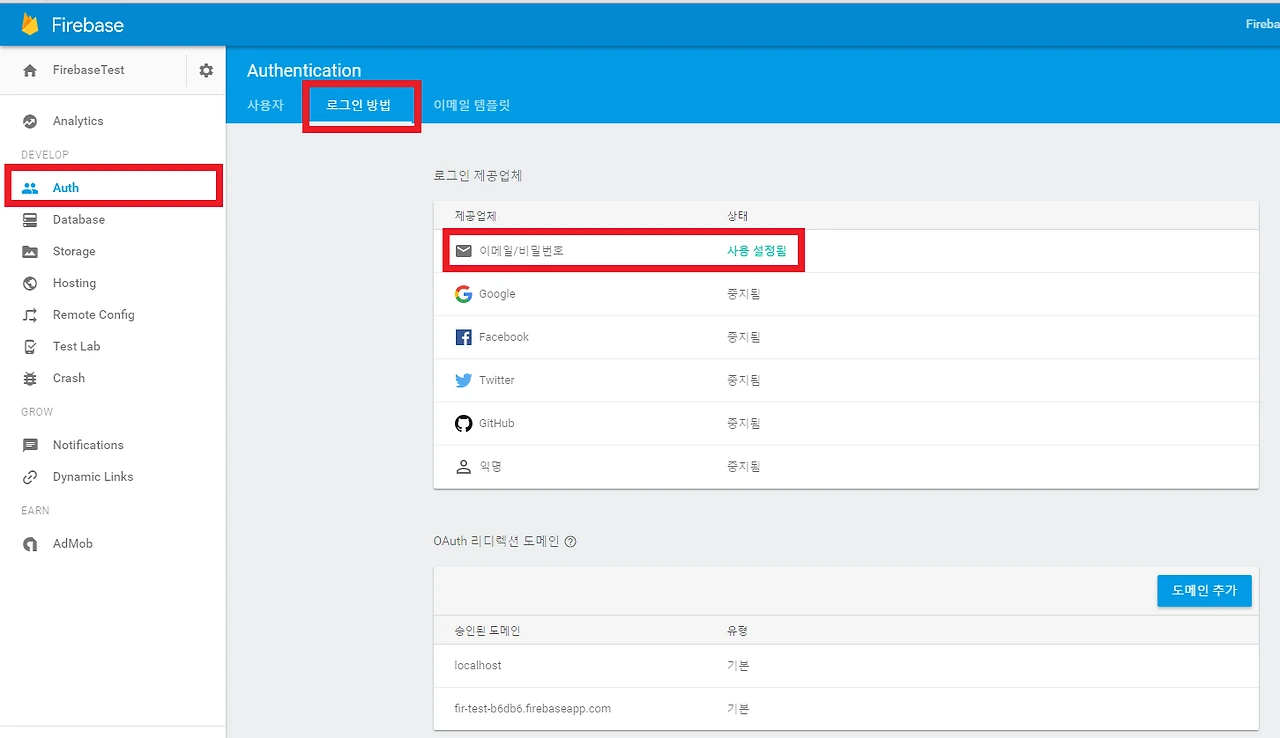Click the Analytics sidebar icon

click(x=30, y=121)
